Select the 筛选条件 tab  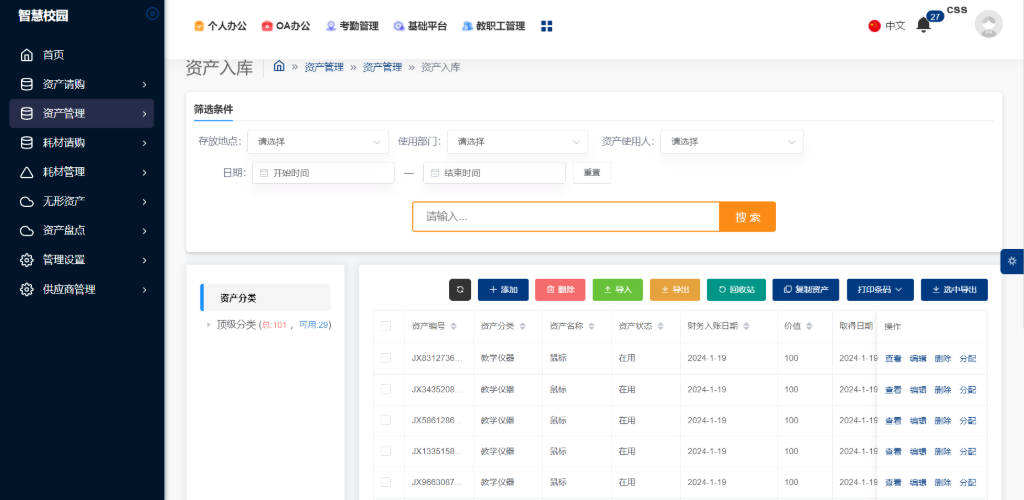(213, 109)
